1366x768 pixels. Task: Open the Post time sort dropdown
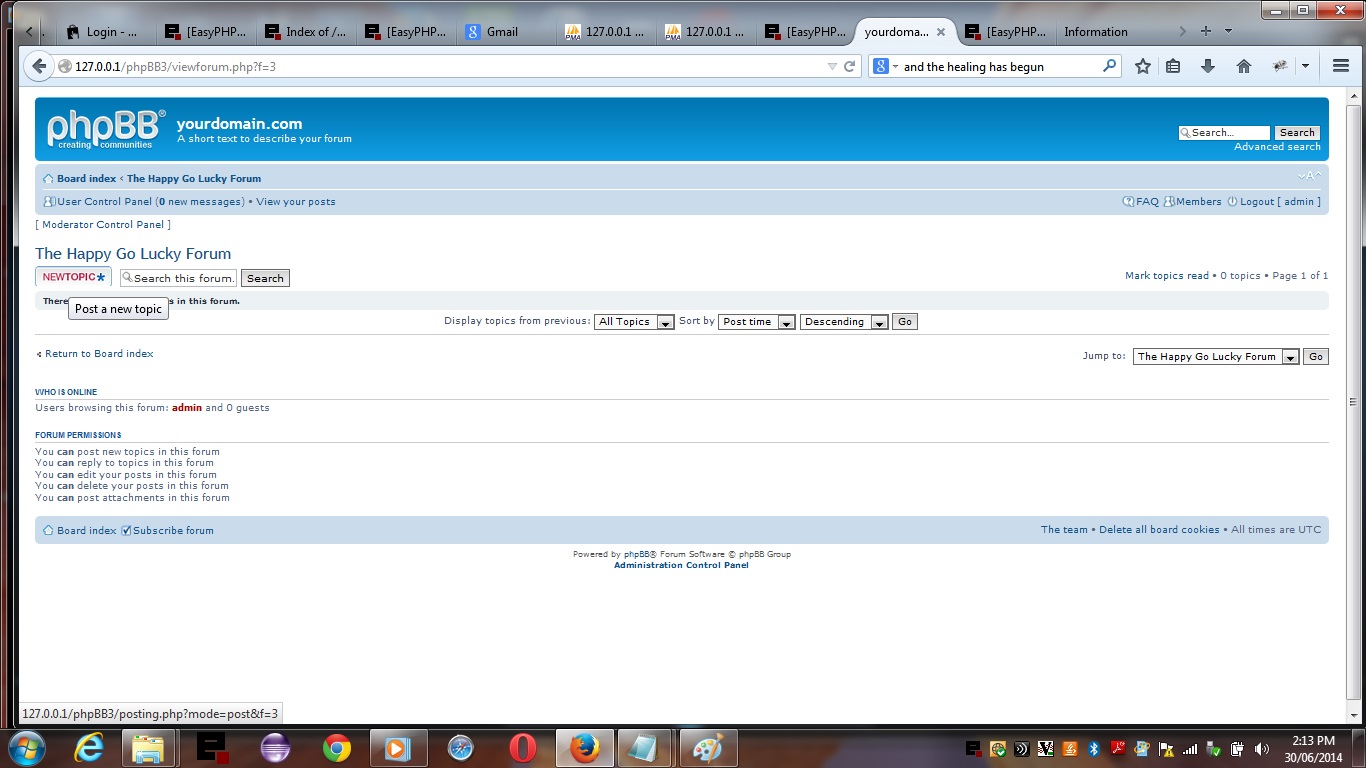point(756,322)
